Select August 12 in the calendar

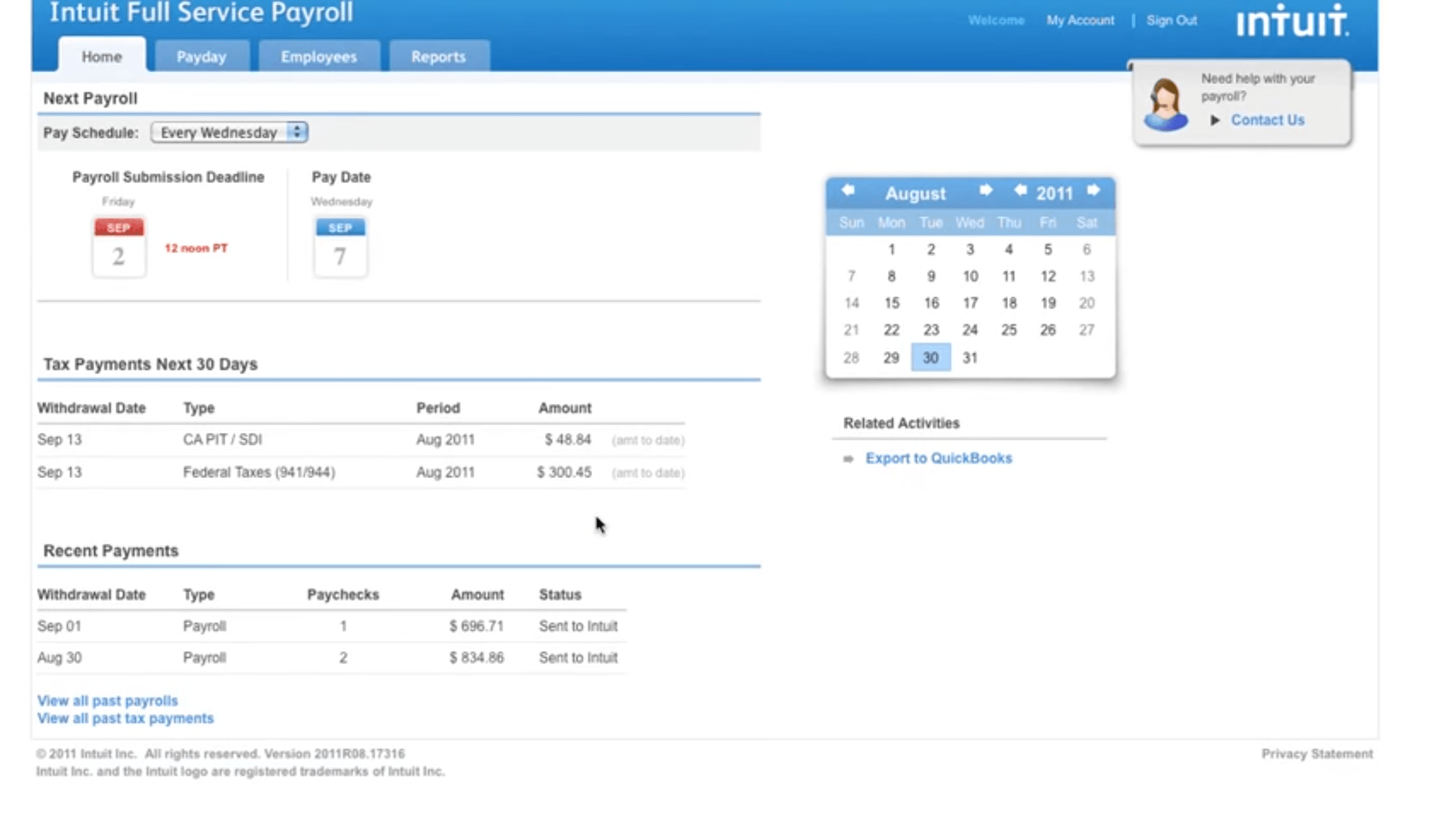(1048, 276)
